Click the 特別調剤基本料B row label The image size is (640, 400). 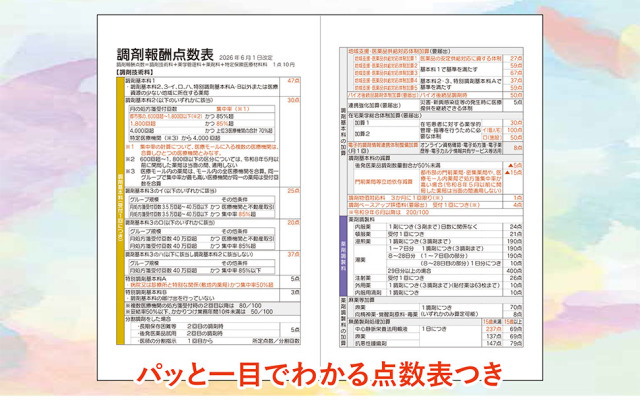click(x=146, y=292)
